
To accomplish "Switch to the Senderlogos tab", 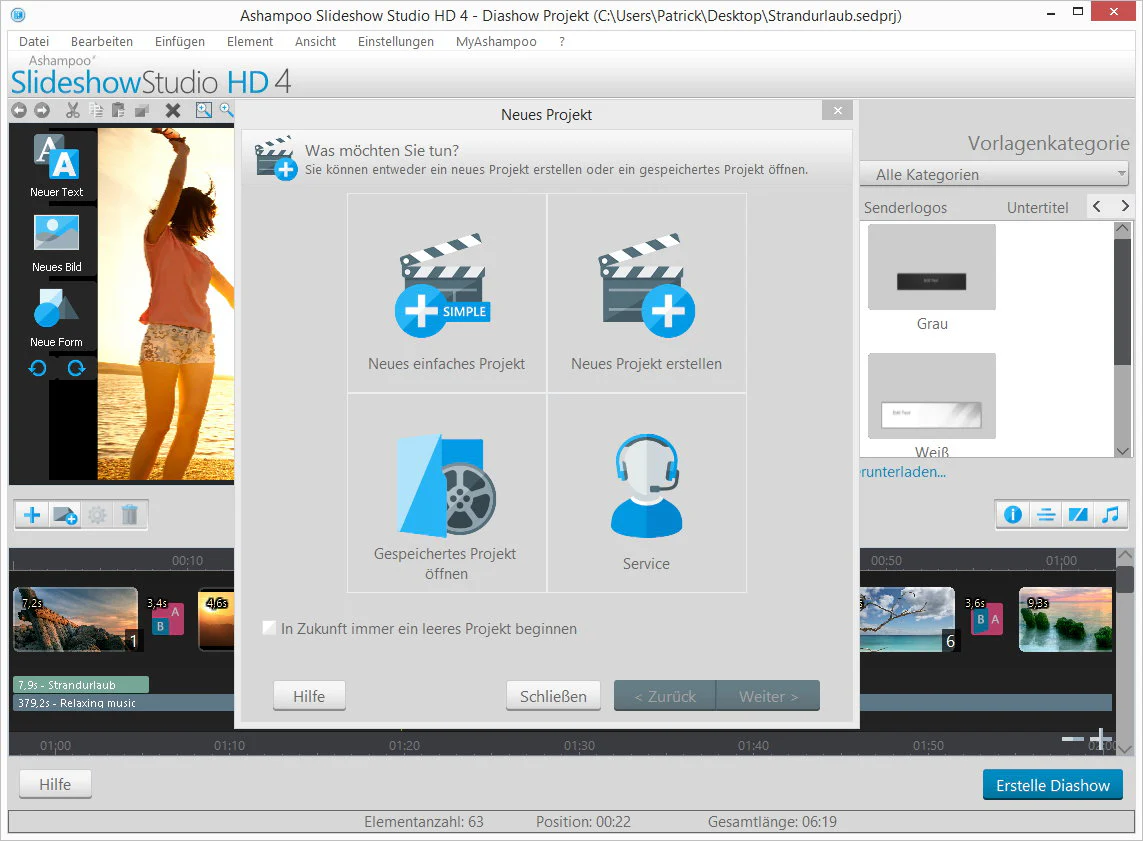I will point(905,208).
